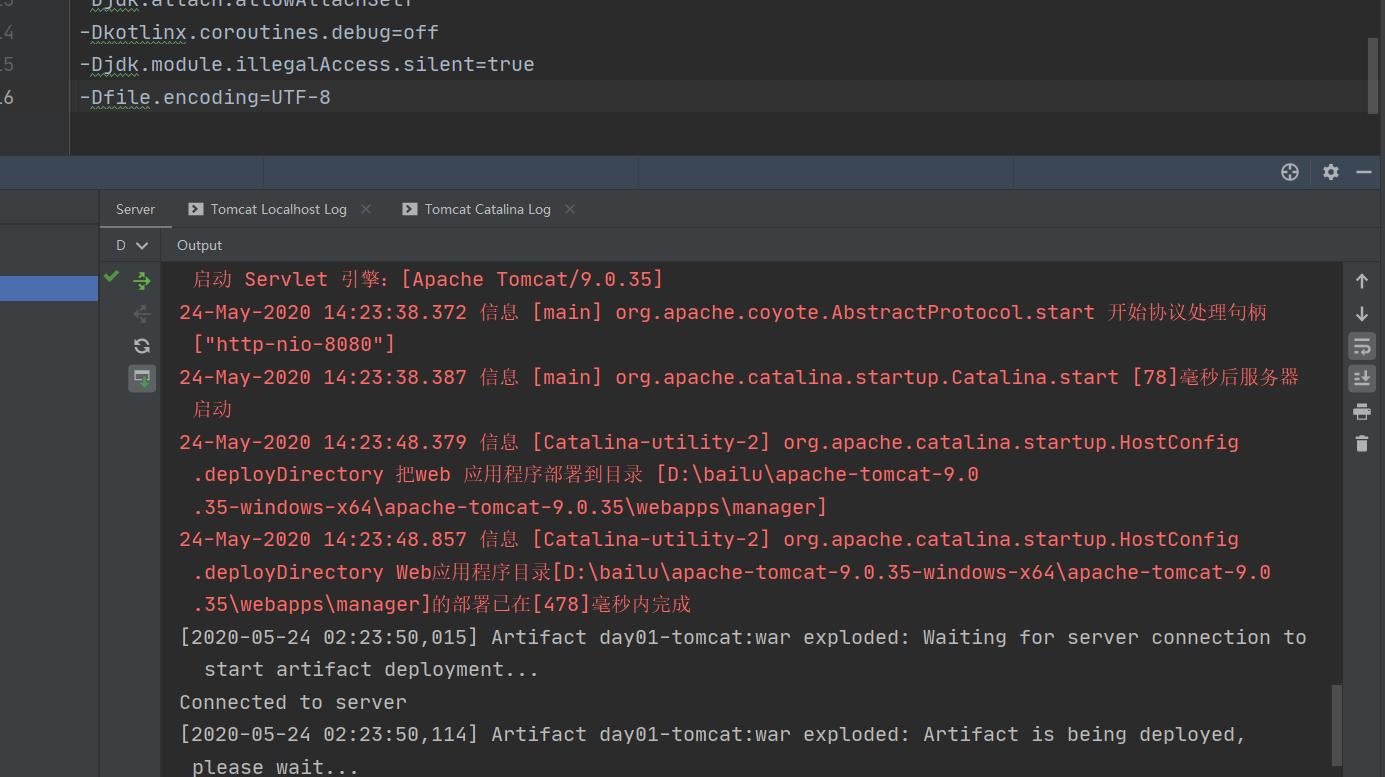Image resolution: width=1385 pixels, height=777 pixels.
Task: Click the 14:23:48.379 HostConfig log entry
Action: point(709,474)
